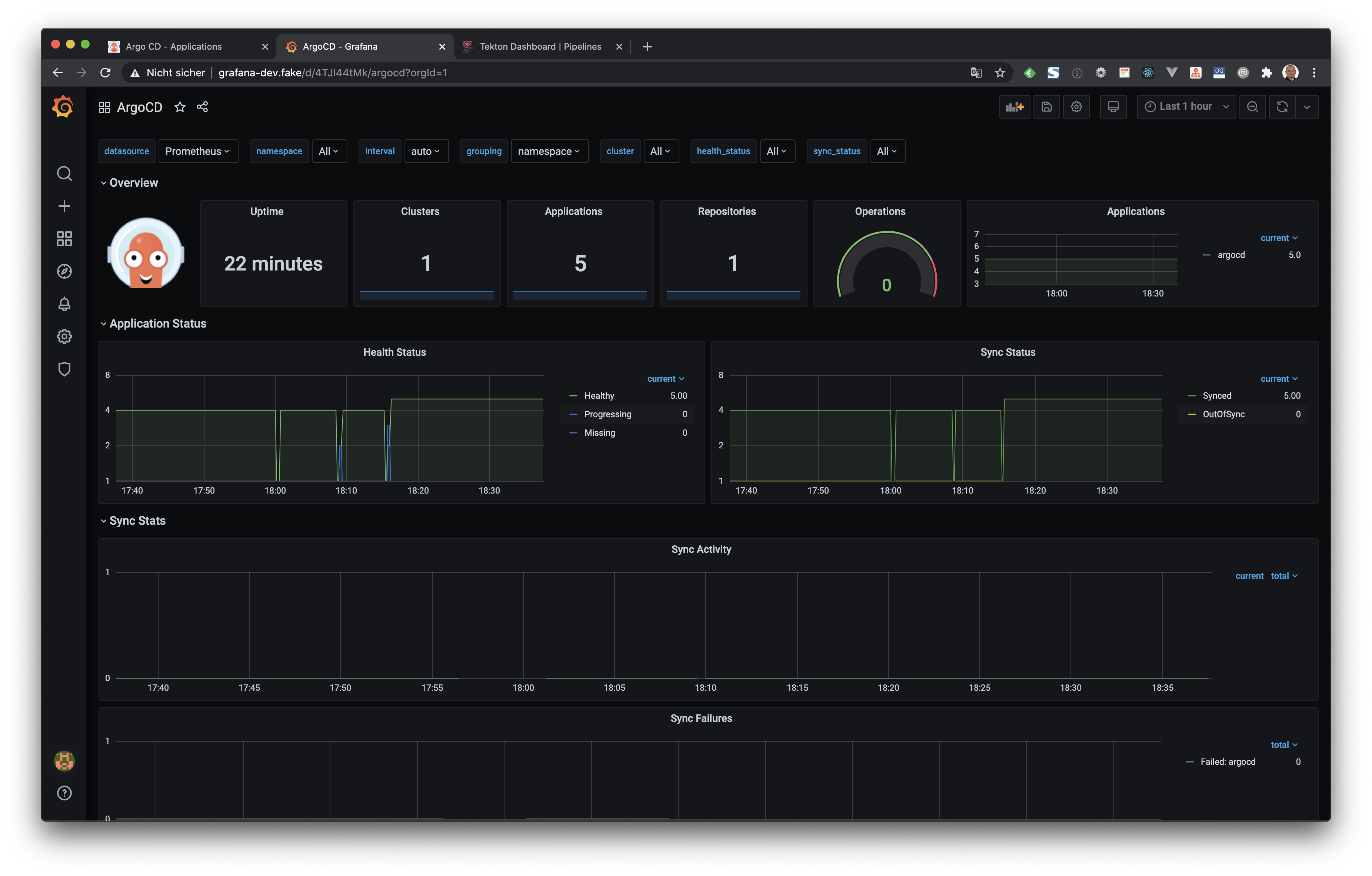This screenshot has width=1372, height=876.
Task: Click the Healthy legend color line
Action: coord(573,395)
